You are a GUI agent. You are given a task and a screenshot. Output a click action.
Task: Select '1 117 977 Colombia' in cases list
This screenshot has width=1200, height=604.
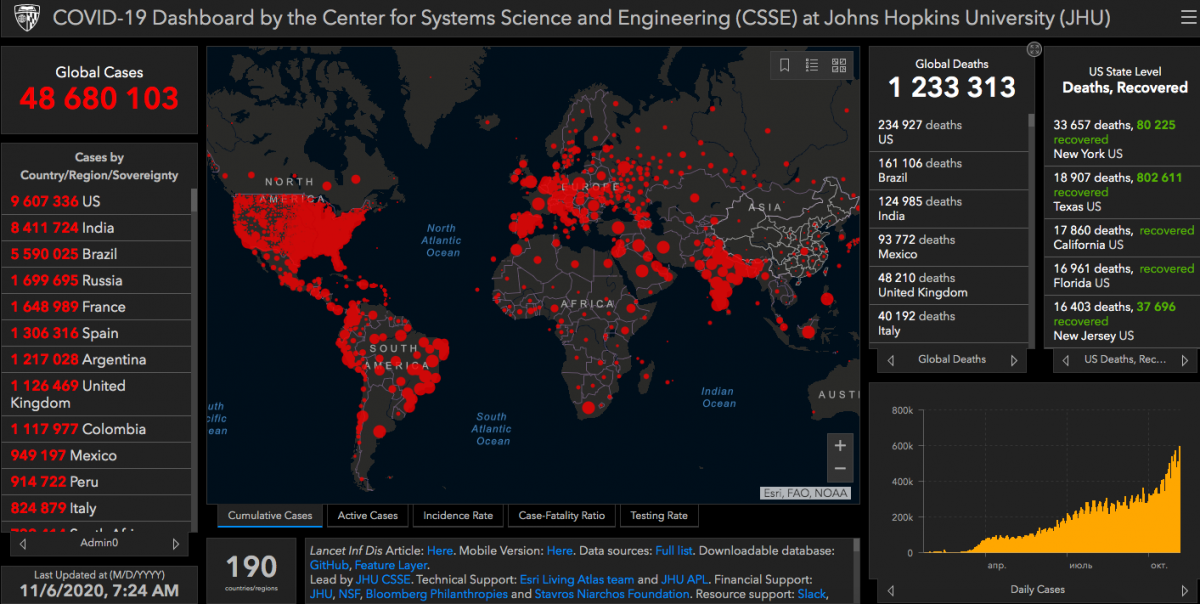98,429
